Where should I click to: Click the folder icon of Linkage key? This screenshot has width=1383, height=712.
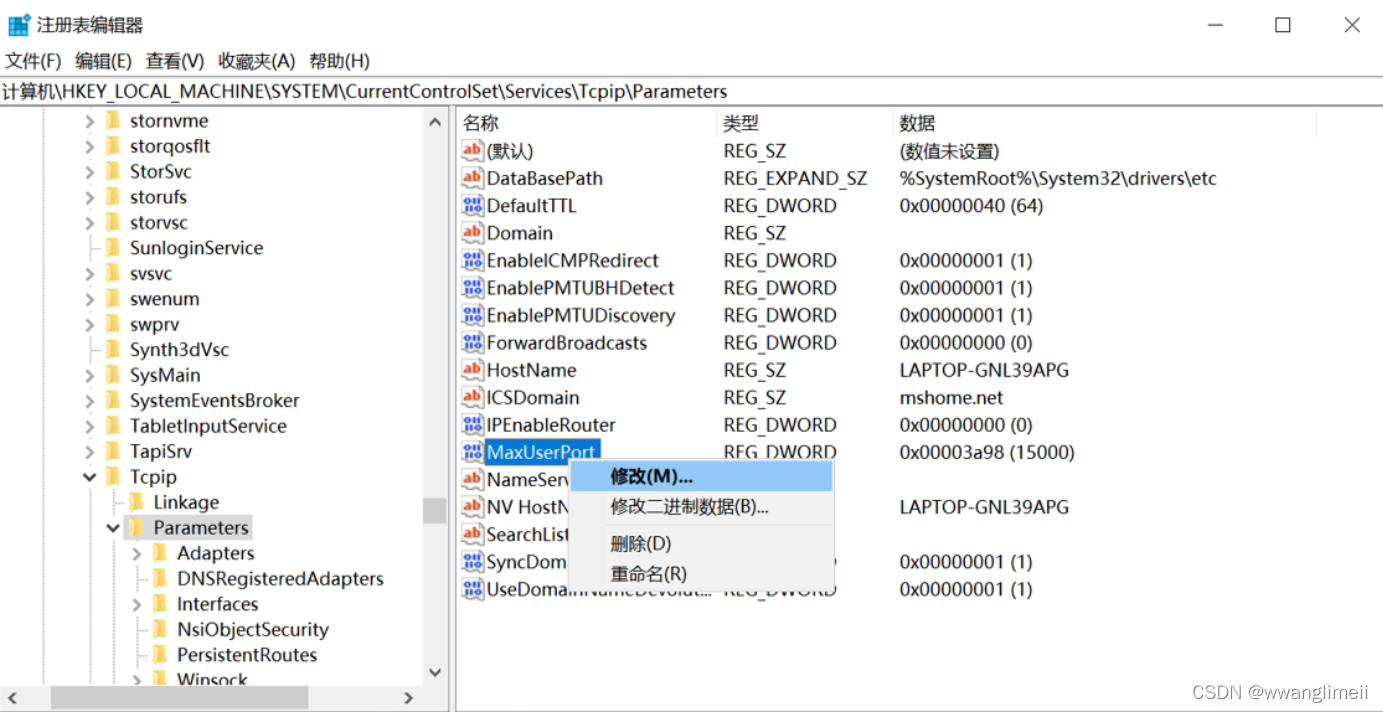point(136,502)
